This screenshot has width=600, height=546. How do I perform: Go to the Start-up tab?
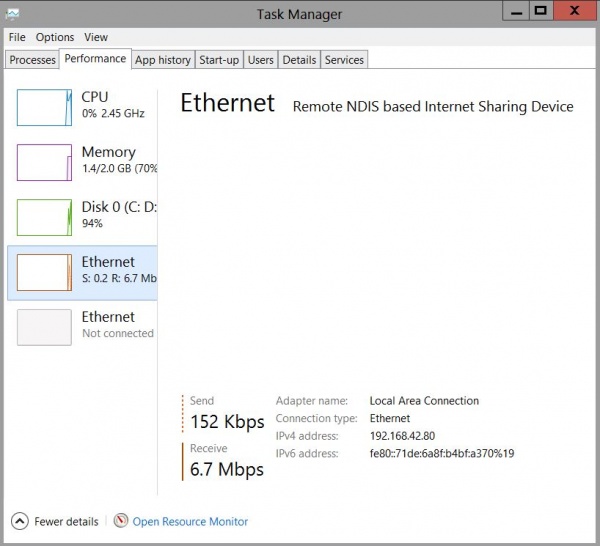click(219, 60)
